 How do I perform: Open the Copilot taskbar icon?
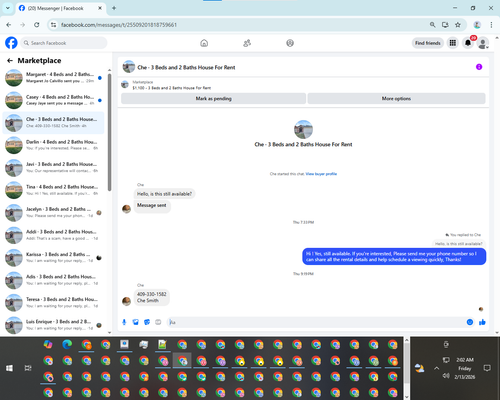(x=48, y=344)
